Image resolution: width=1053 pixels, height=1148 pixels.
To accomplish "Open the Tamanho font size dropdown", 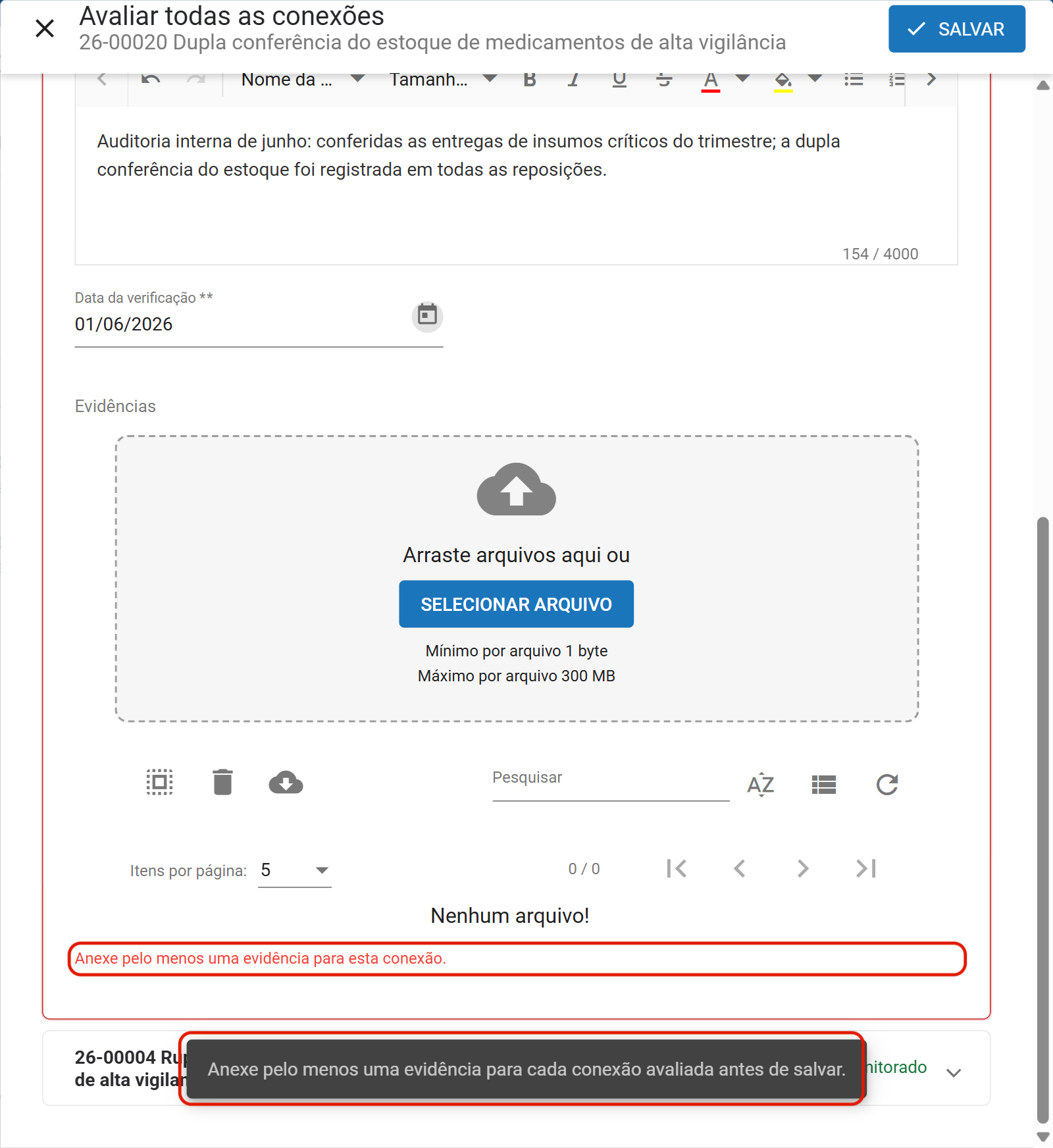I will [x=443, y=80].
